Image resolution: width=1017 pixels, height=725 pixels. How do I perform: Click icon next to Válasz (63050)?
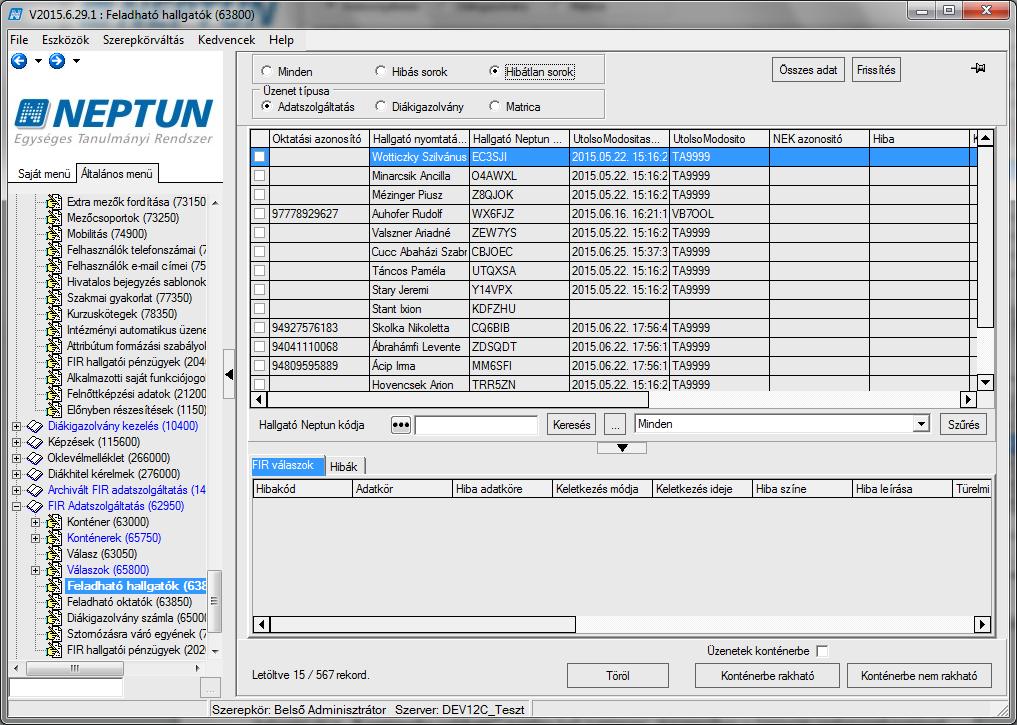click(54, 554)
